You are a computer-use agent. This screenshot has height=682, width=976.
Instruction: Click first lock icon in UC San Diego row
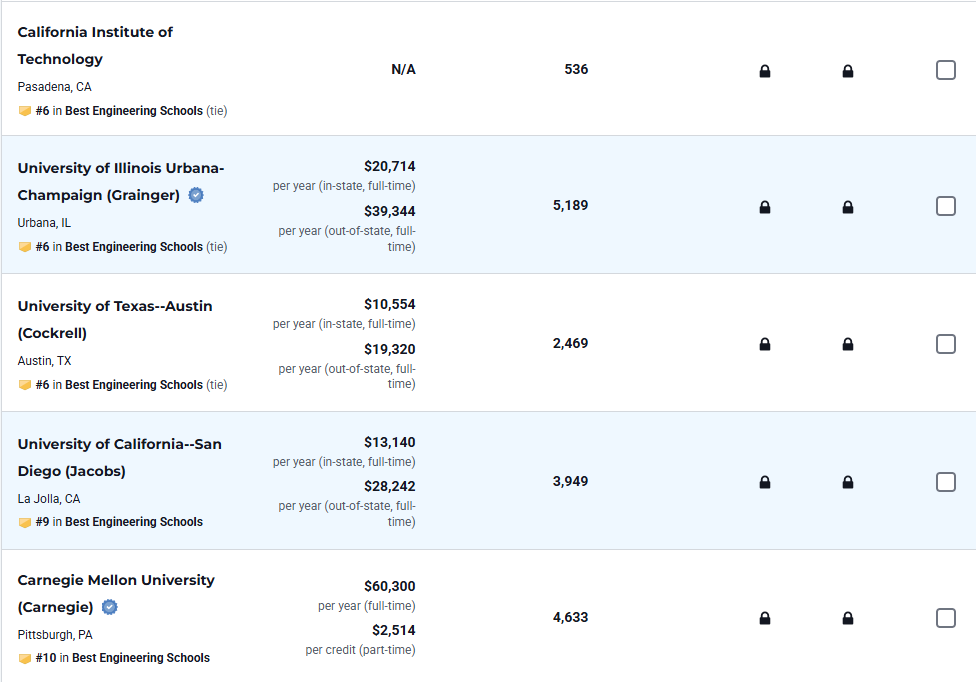pyautogui.click(x=765, y=482)
